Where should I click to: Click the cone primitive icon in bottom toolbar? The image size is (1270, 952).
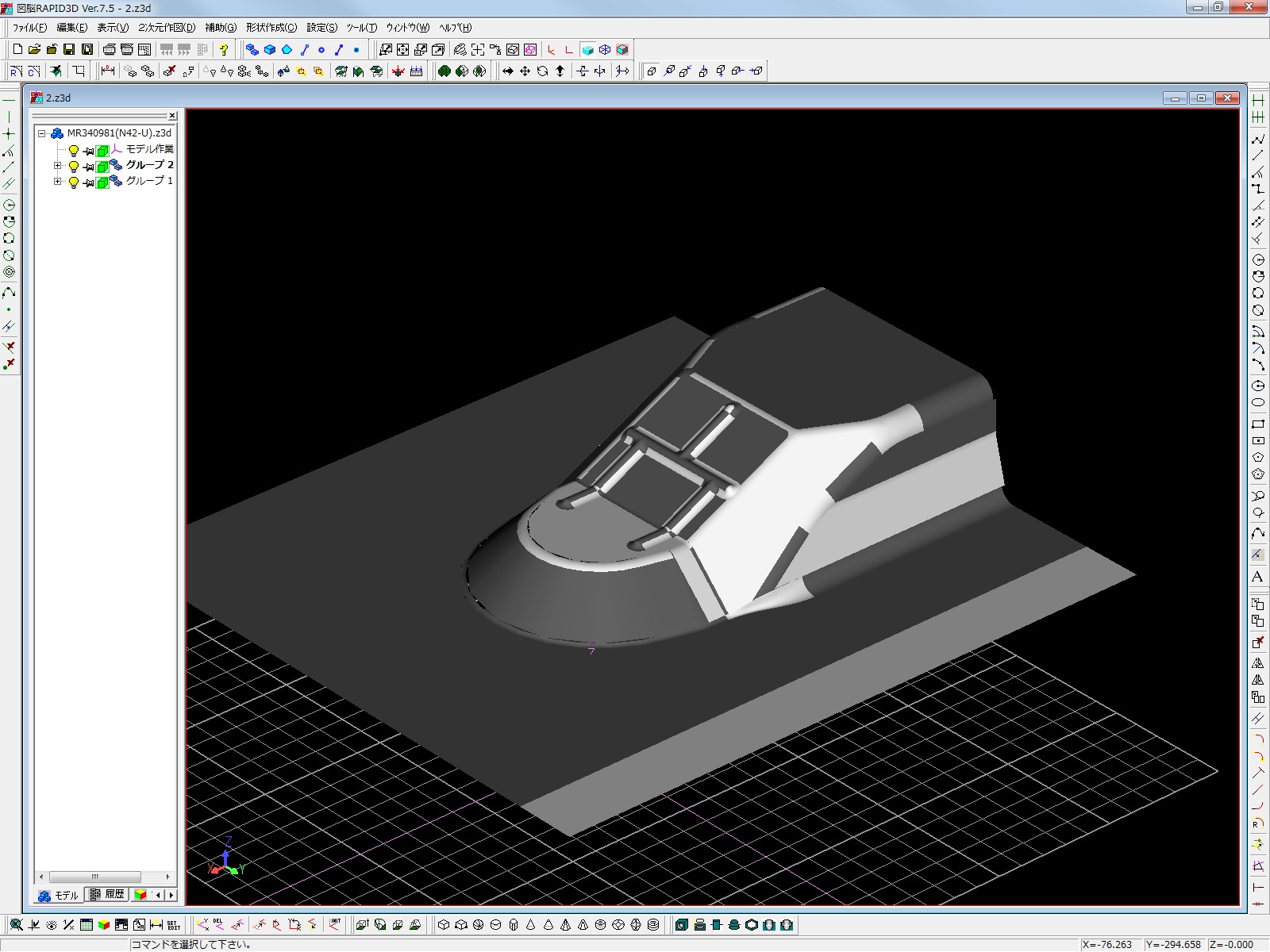click(531, 925)
